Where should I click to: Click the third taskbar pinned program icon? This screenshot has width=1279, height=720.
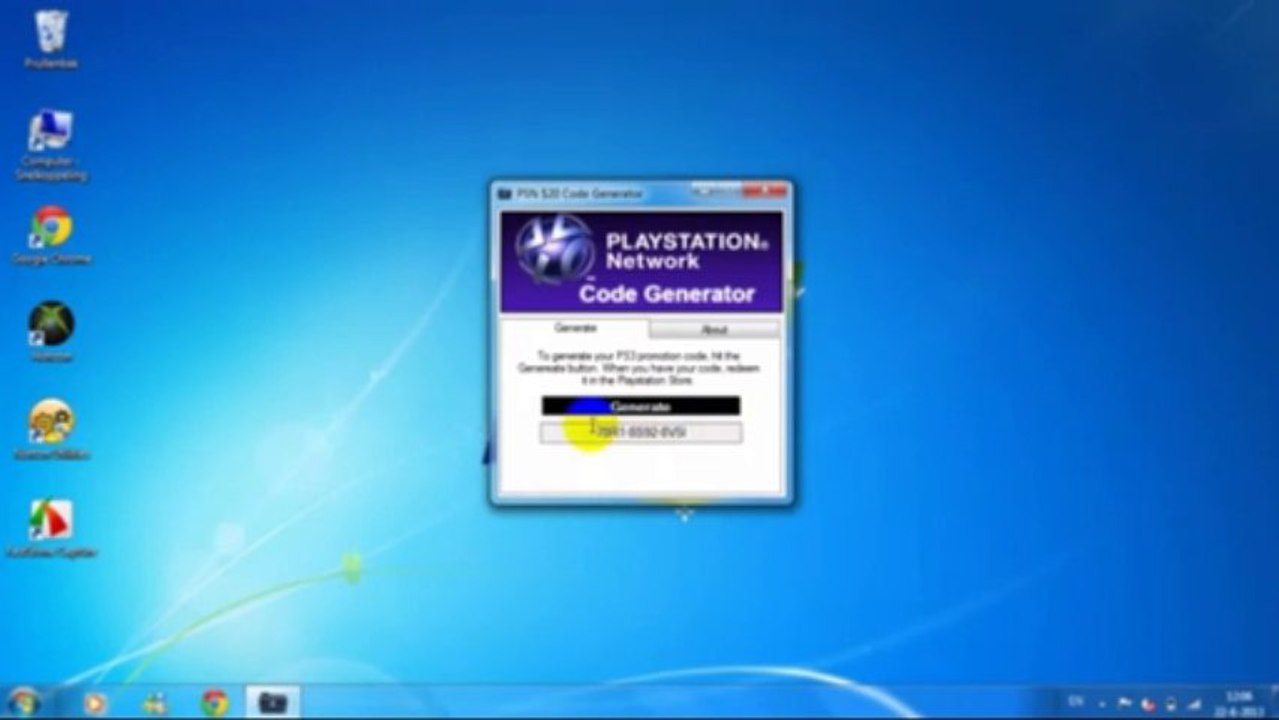click(x=155, y=704)
